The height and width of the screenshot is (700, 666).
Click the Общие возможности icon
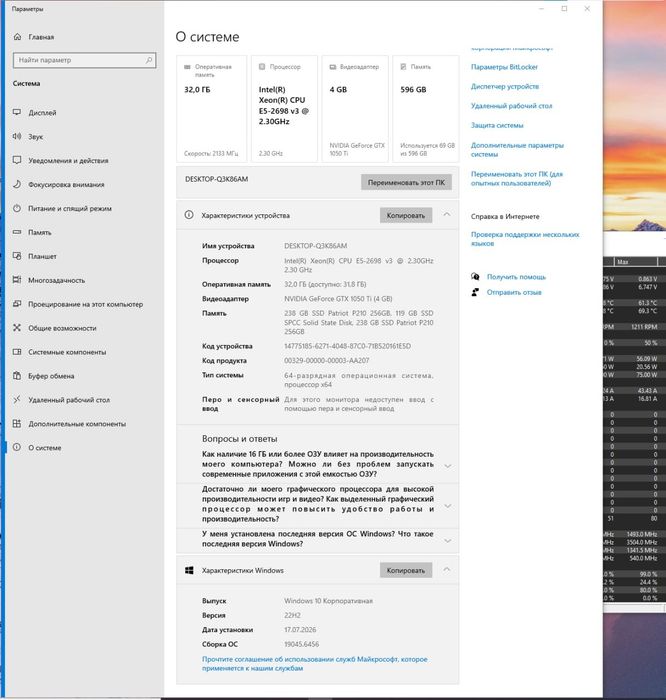click(x=17, y=328)
